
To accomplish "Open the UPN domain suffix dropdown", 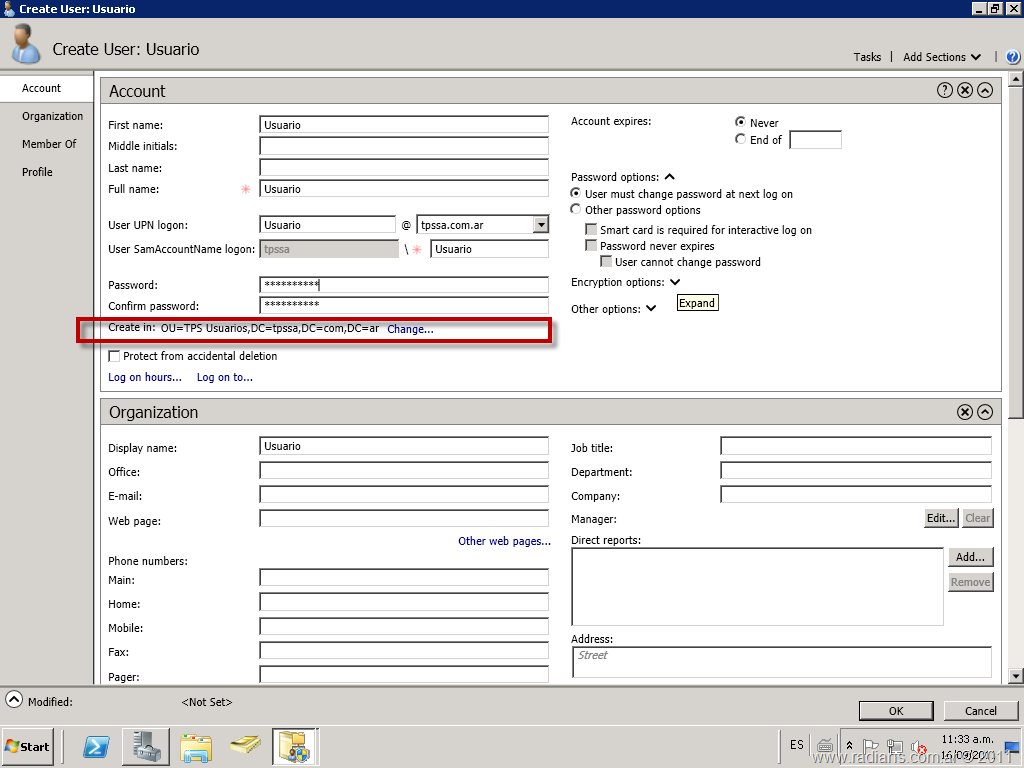I will (x=540, y=225).
